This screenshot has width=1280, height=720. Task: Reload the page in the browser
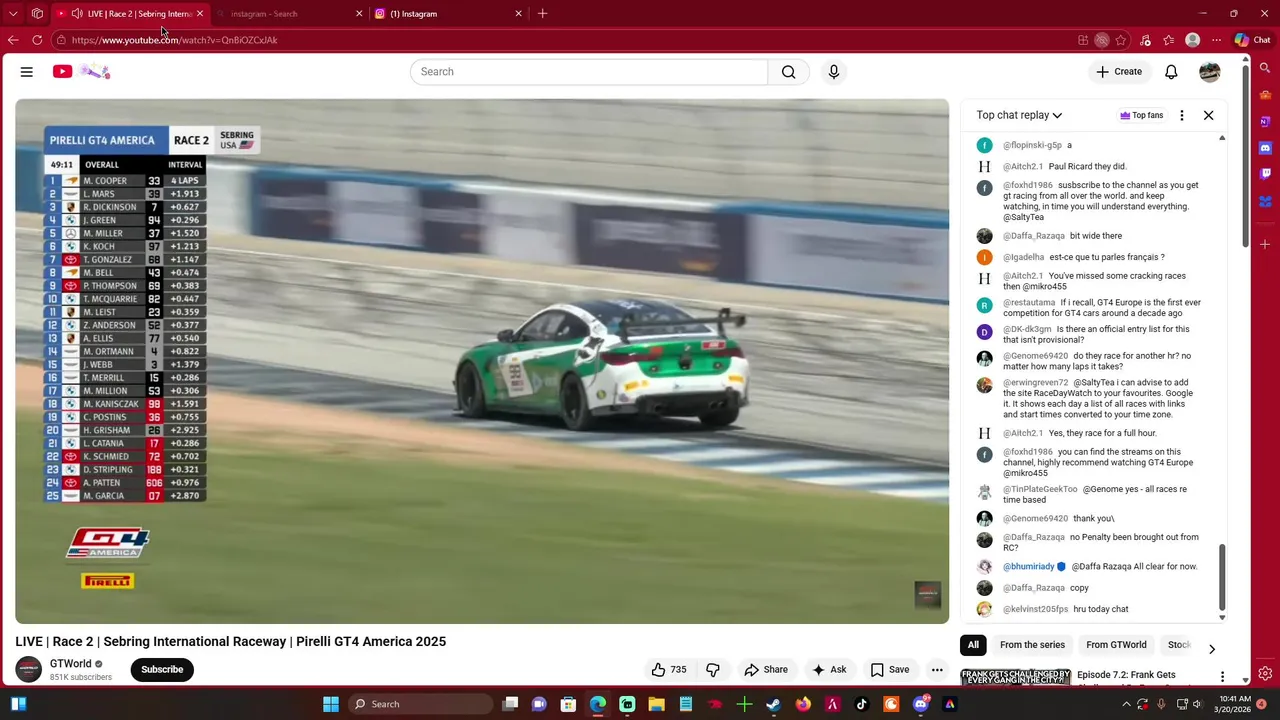click(x=37, y=40)
